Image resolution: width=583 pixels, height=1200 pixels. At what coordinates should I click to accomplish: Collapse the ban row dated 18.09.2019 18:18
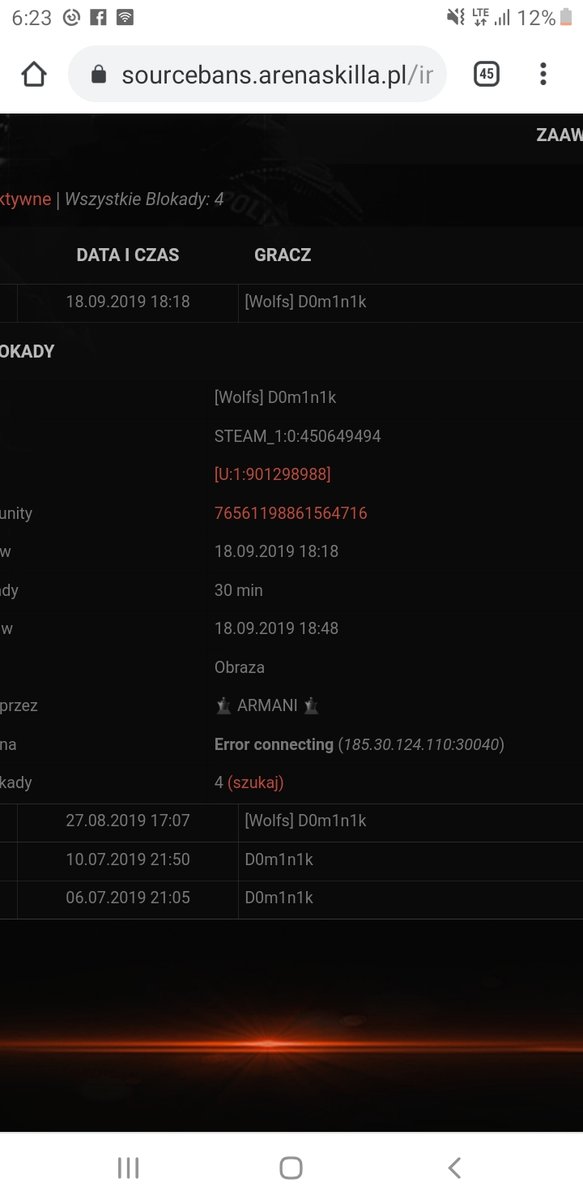[291, 302]
